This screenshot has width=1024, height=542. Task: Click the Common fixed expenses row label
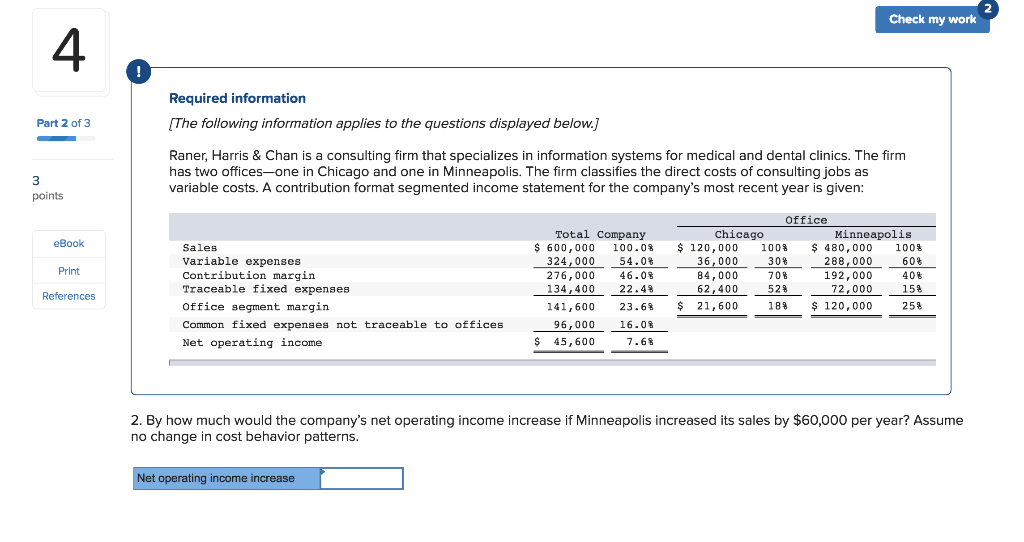(343, 325)
